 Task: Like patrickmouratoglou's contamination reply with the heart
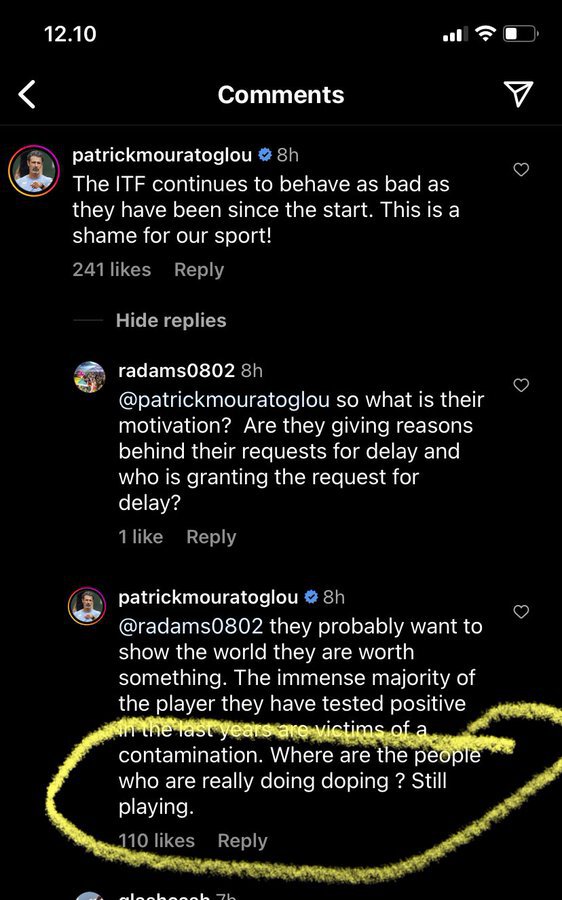pyautogui.click(x=521, y=611)
